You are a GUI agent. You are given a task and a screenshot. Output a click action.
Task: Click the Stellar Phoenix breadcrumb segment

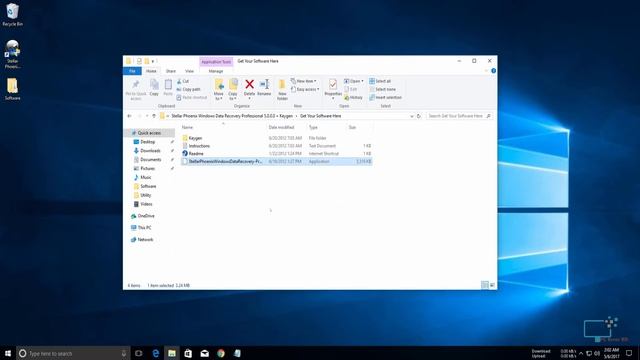click(223, 116)
